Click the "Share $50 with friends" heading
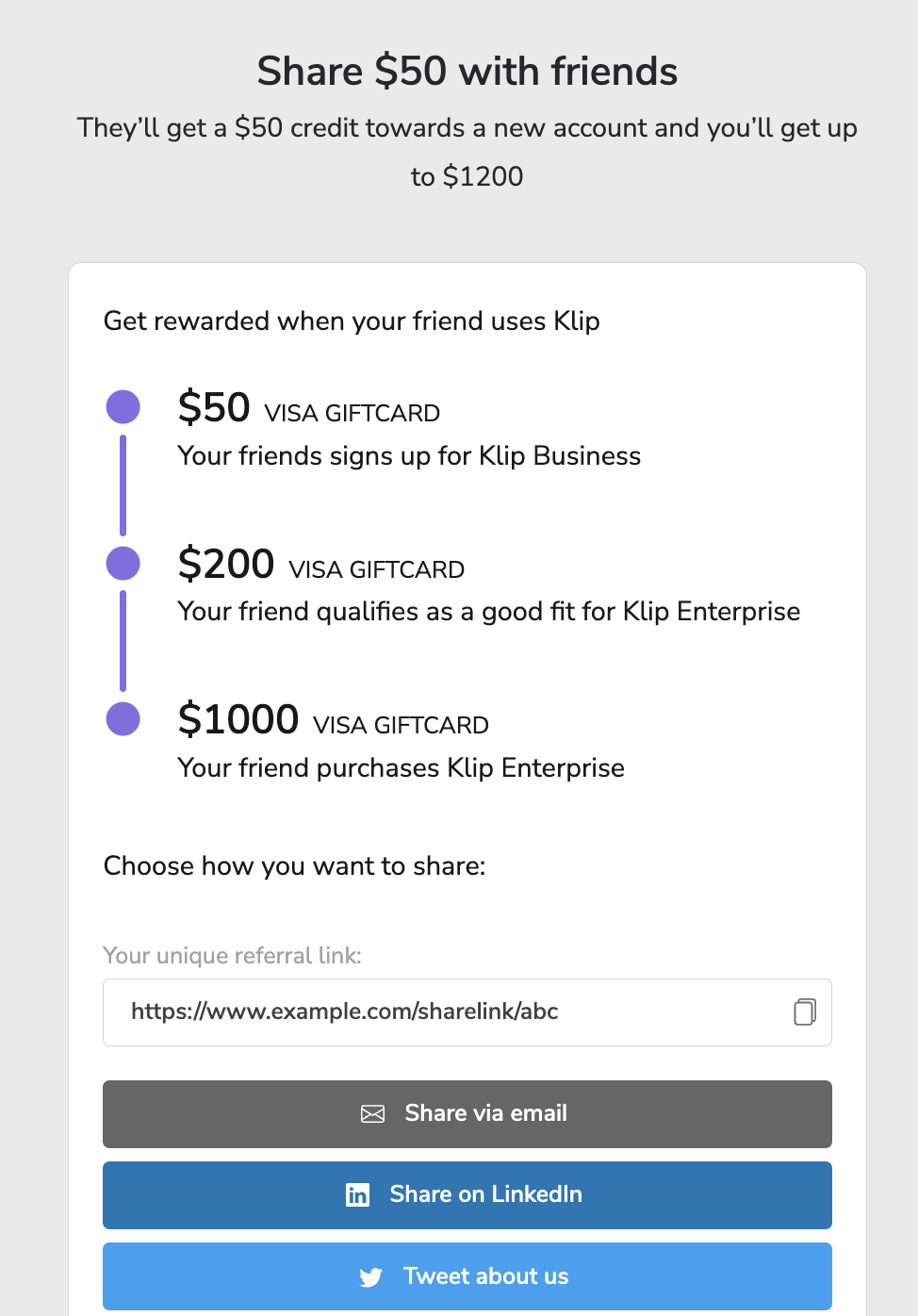The width and height of the screenshot is (918, 1316). click(467, 72)
